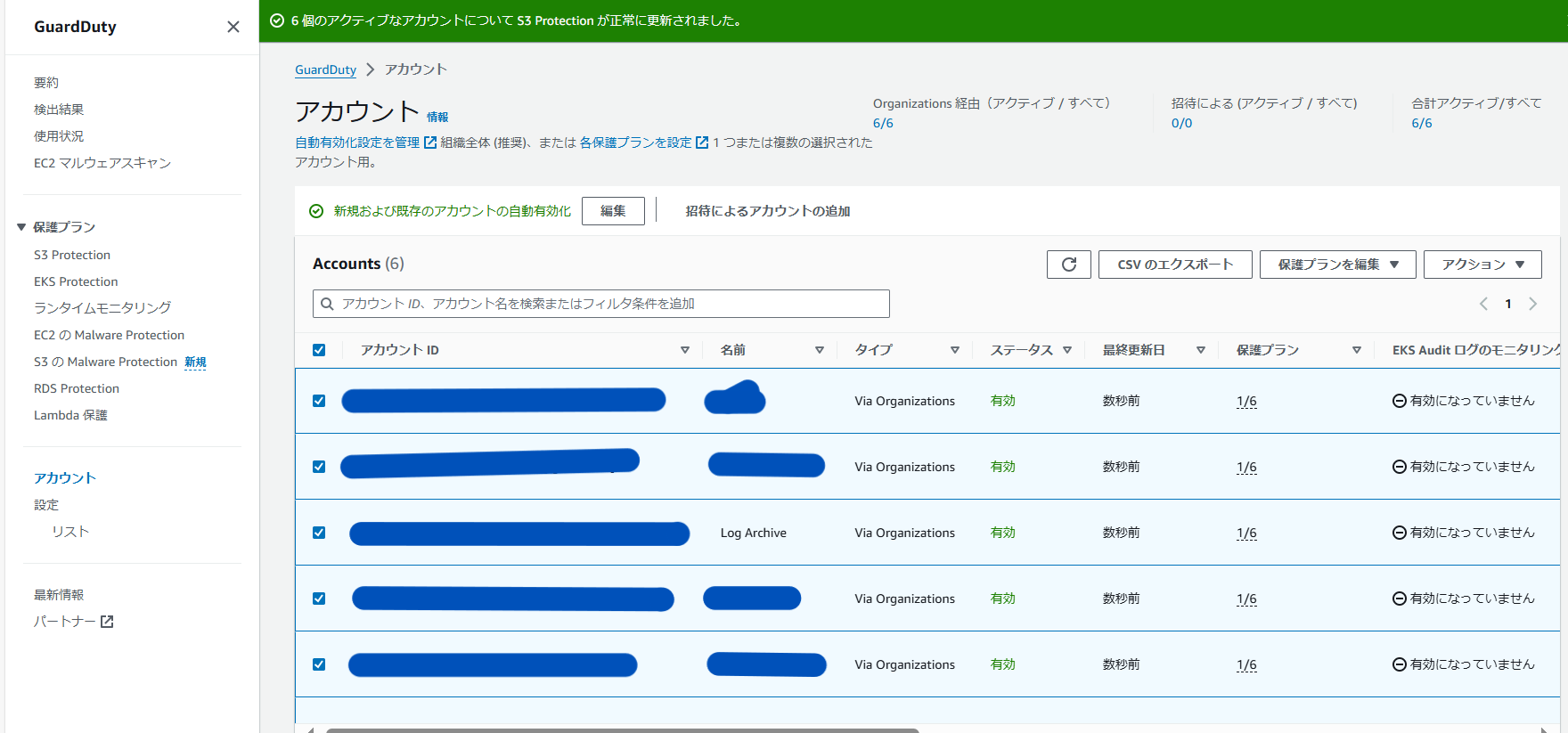Open ランタイムモニタリング in the sidebar

[x=102, y=308]
